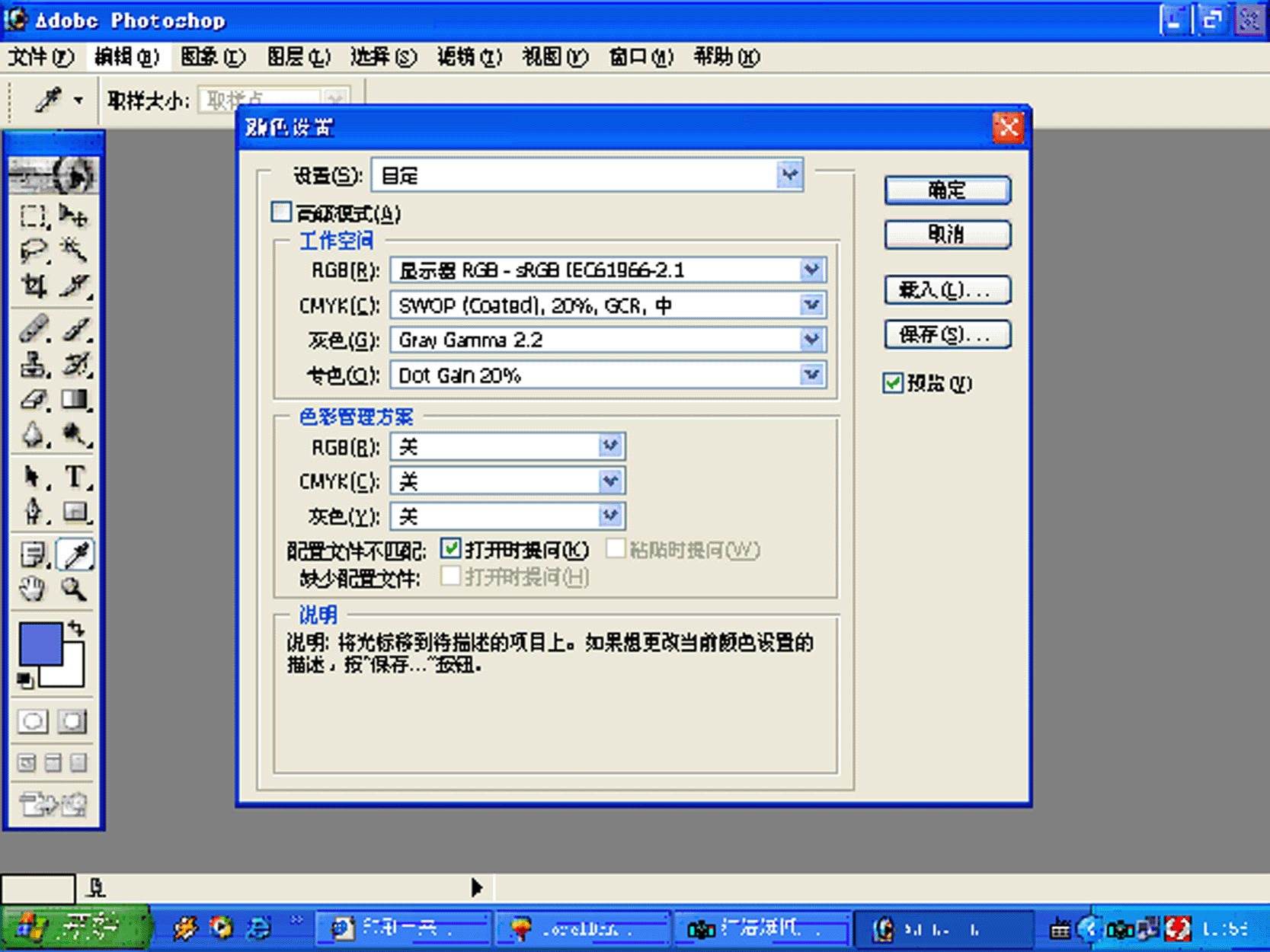Open the 图像 menu
This screenshot has width=1270, height=952.
tap(213, 57)
